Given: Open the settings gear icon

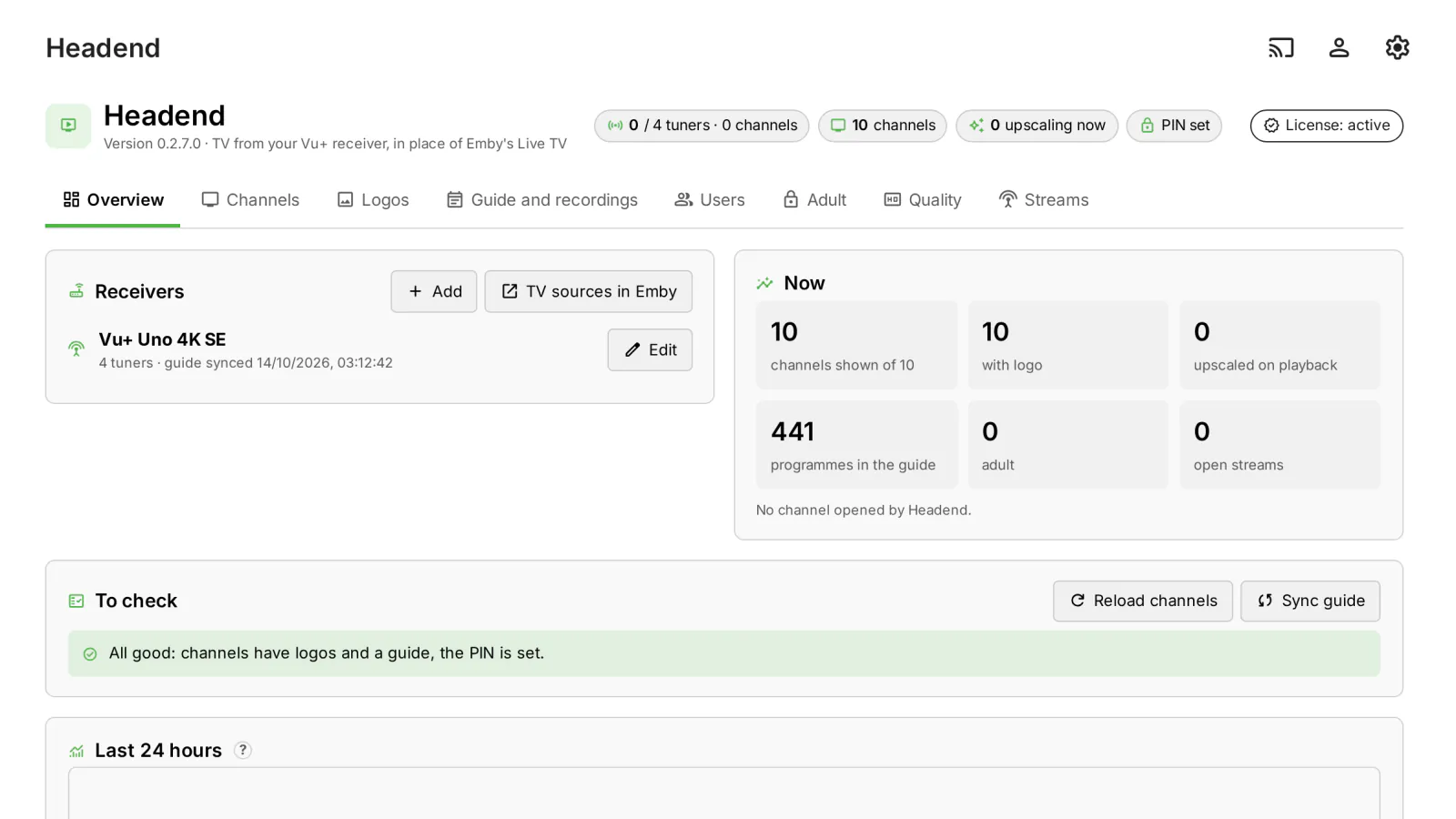Looking at the screenshot, I should coord(1397,47).
